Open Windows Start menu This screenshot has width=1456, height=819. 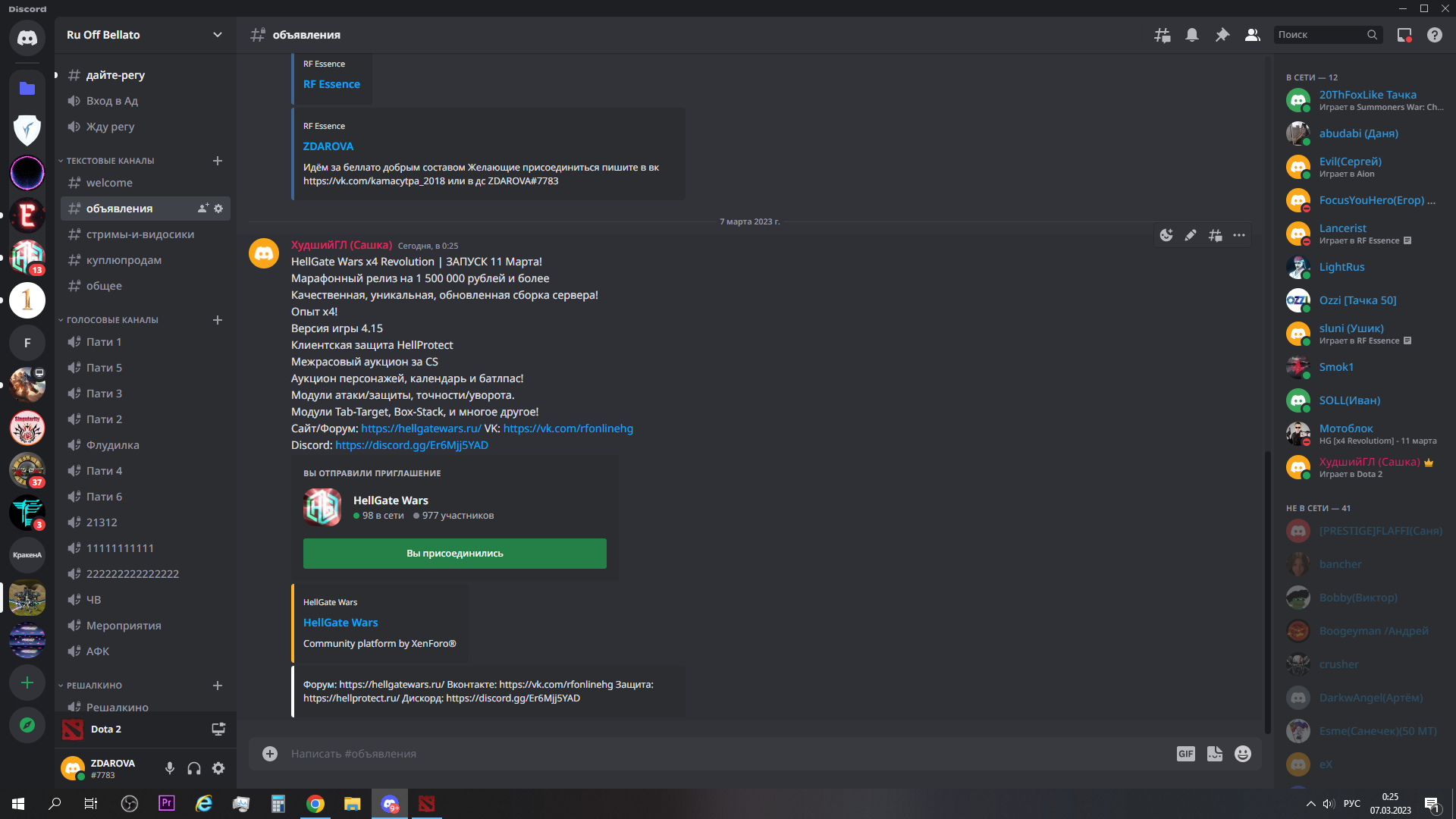click(x=18, y=804)
